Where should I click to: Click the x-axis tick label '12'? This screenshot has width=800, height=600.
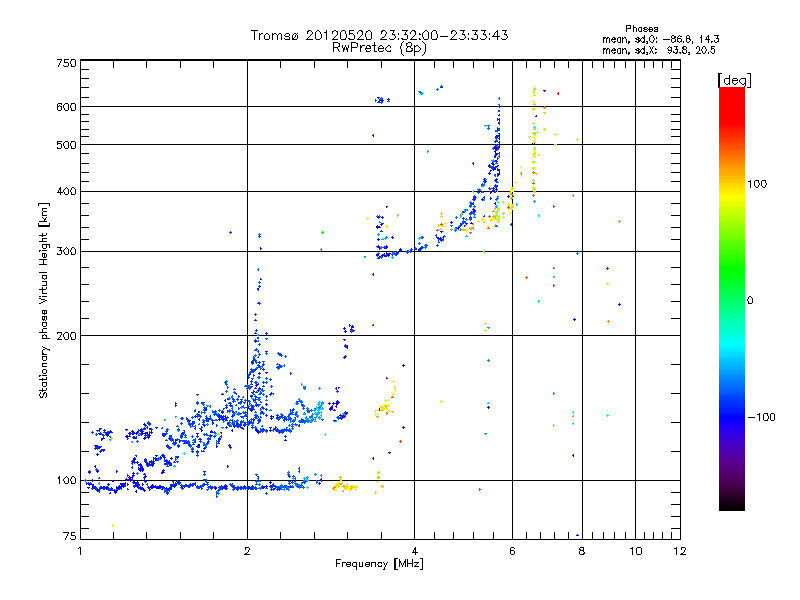pyautogui.click(x=680, y=551)
